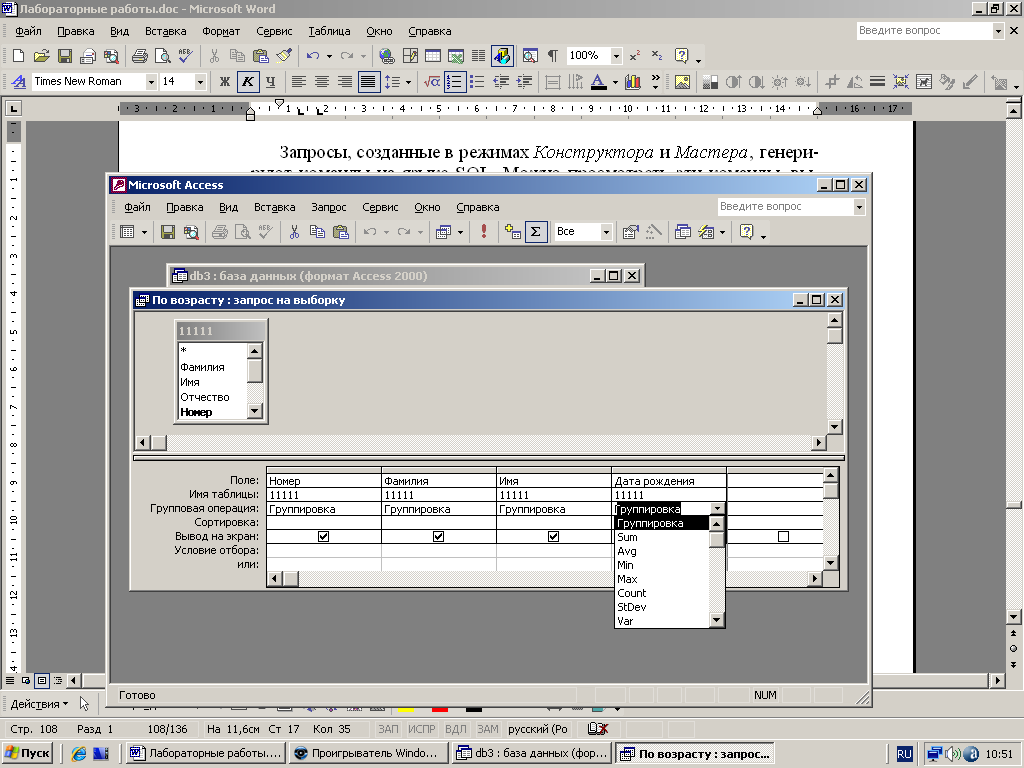Click Word's Font Color letter A icon
The width and height of the screenshot is (1024, 768).
(x=598, y=82)
